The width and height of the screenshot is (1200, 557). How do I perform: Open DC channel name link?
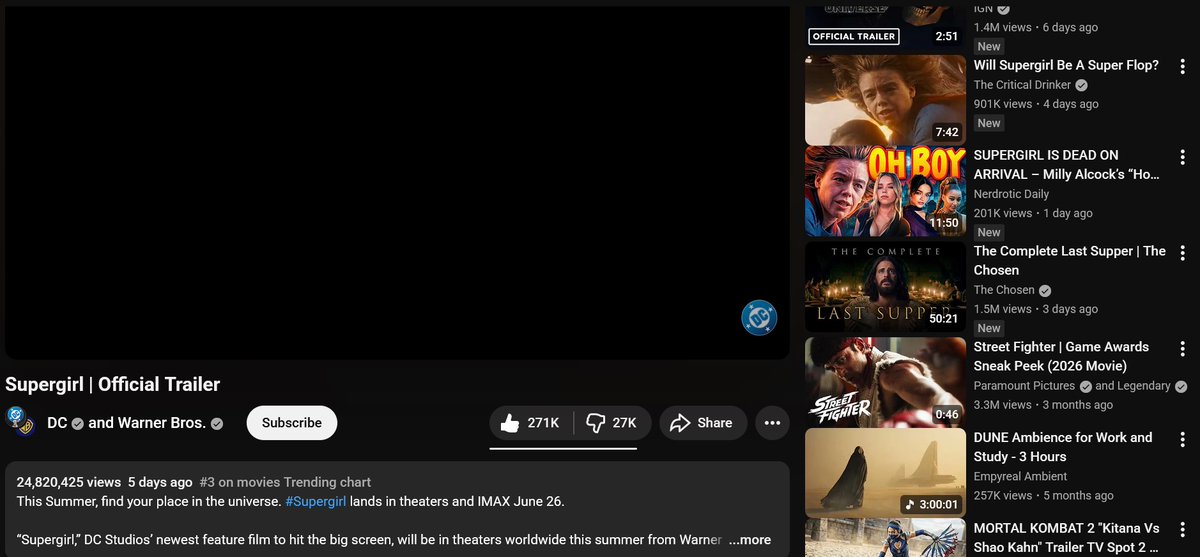57,423
